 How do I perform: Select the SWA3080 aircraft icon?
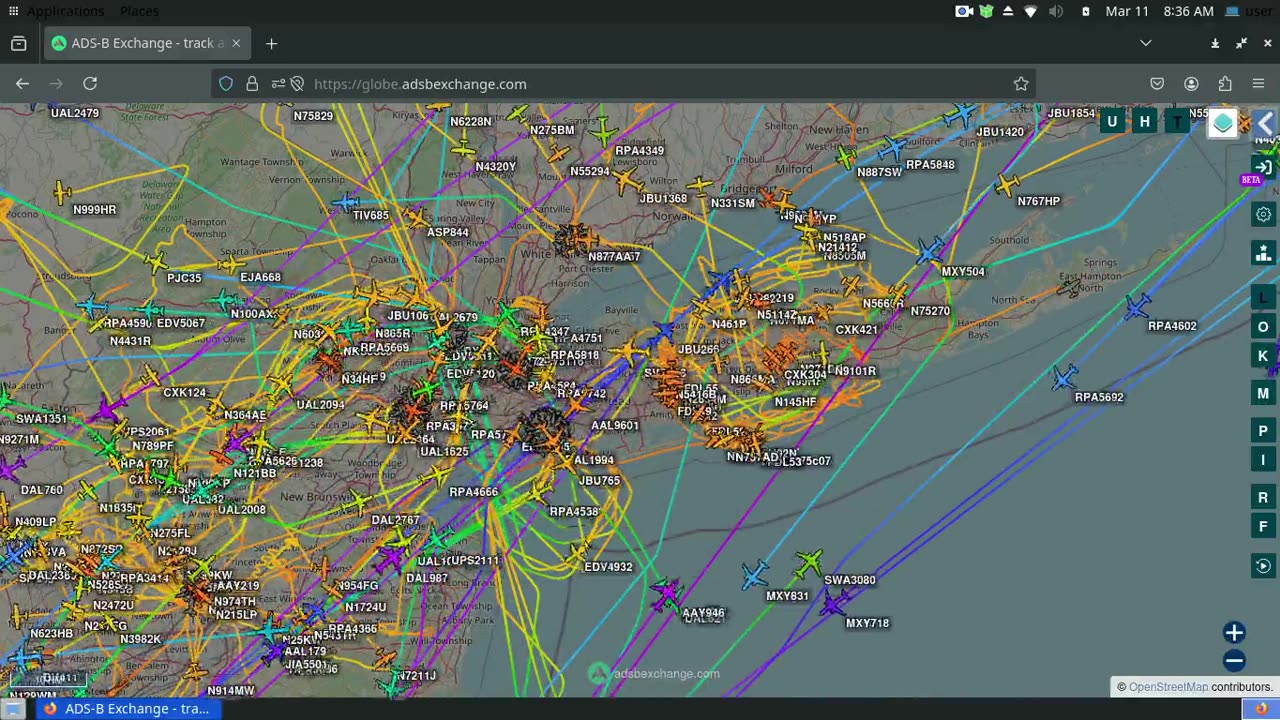click(808, 562)
